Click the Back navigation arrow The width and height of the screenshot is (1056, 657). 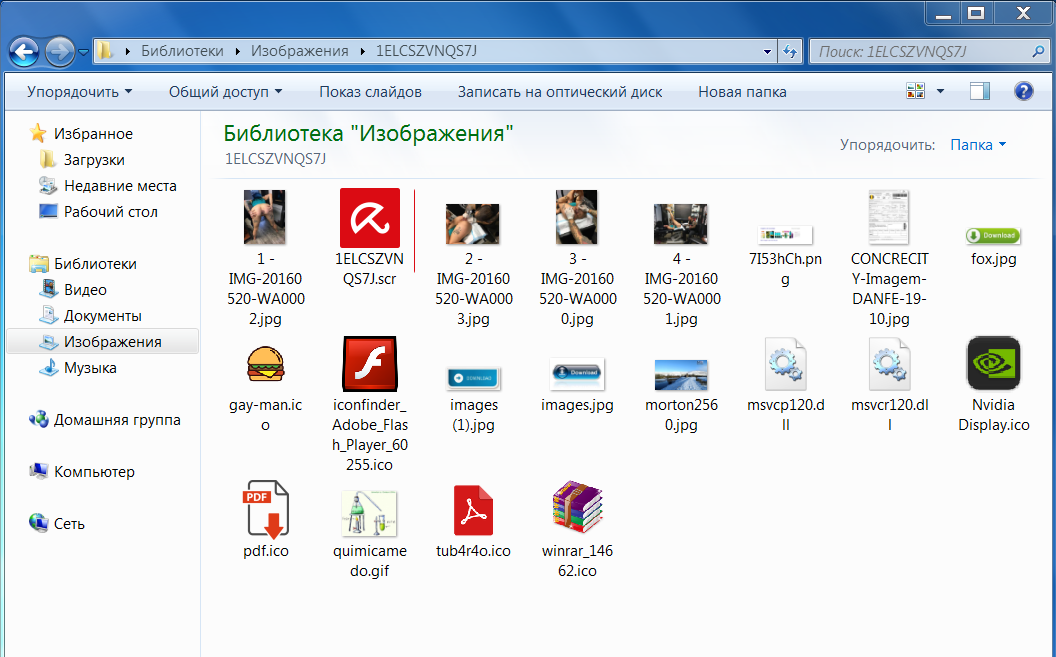tap(24, 51)
